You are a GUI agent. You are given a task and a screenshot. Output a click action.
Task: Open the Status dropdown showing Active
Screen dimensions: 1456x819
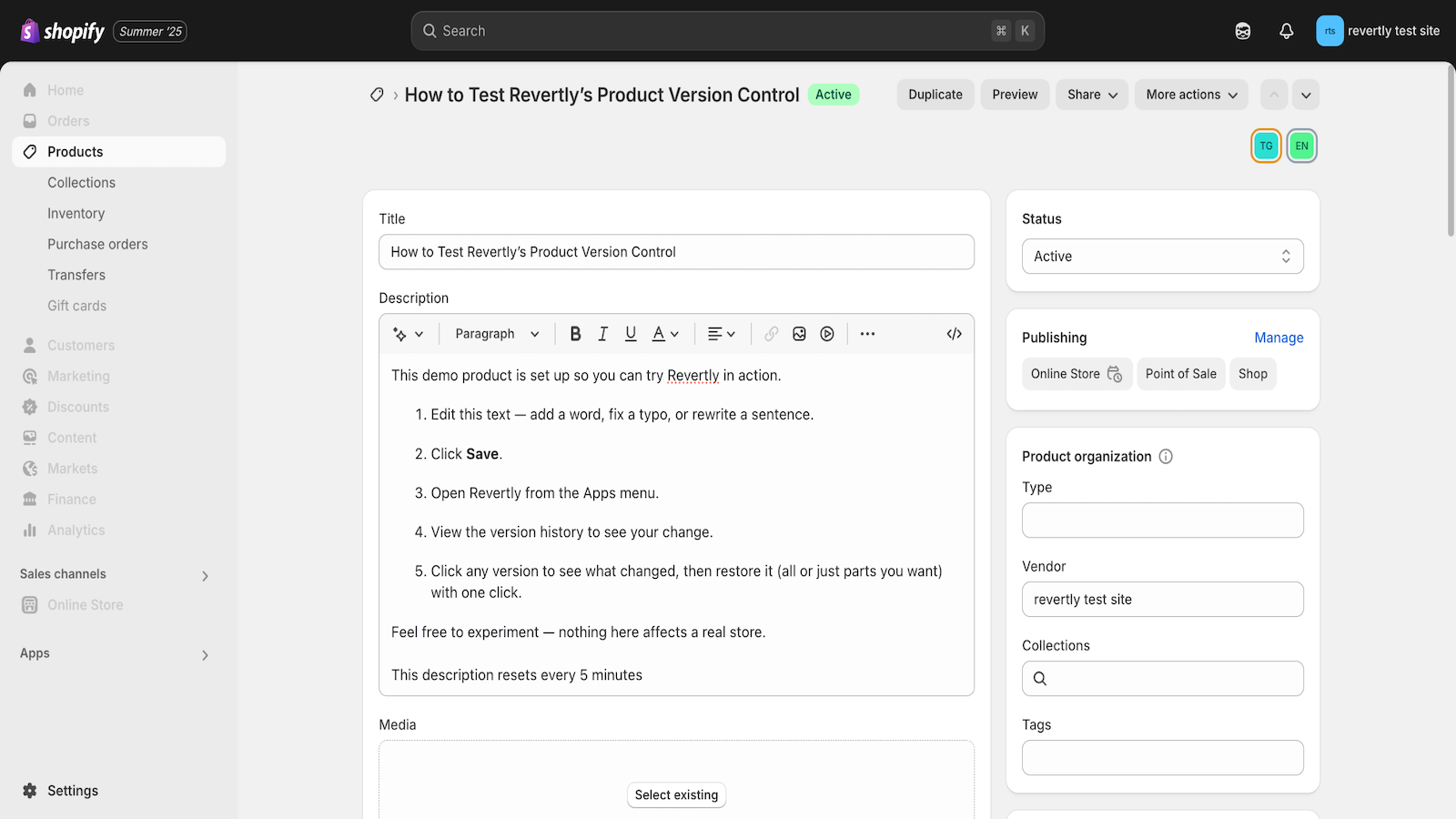pyautogui.click(x=1162, y=256)
